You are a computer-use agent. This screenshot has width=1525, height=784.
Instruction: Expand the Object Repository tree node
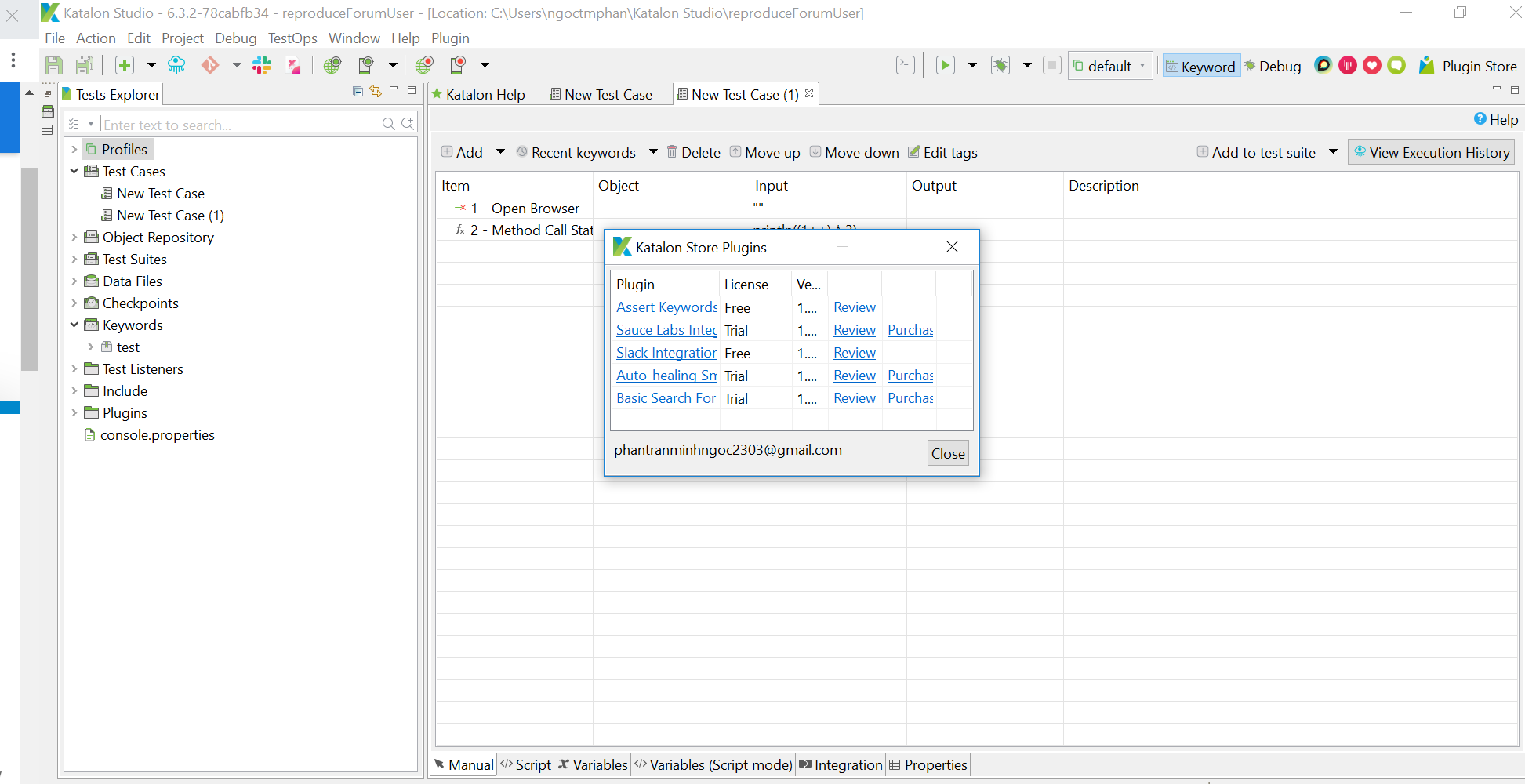click(x=74, y=237)
